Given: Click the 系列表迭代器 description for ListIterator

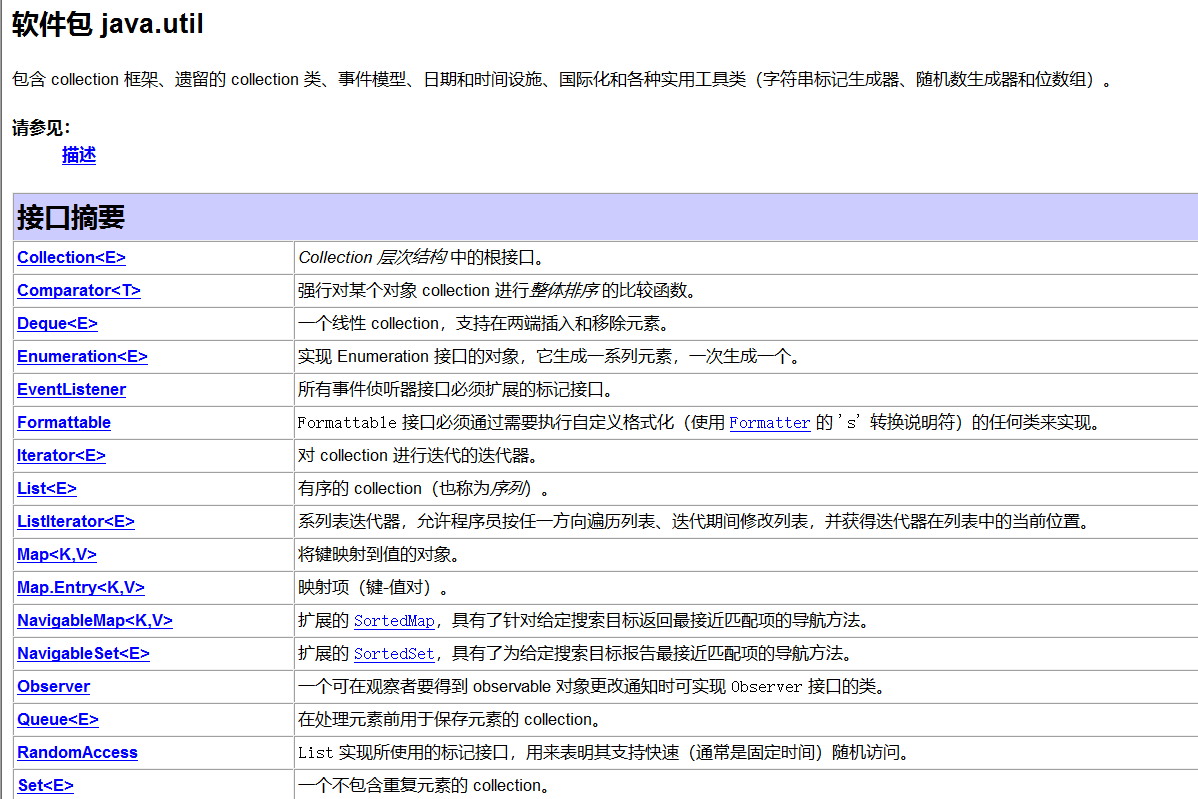Looking at the screenshot, I should coord(693,521).
